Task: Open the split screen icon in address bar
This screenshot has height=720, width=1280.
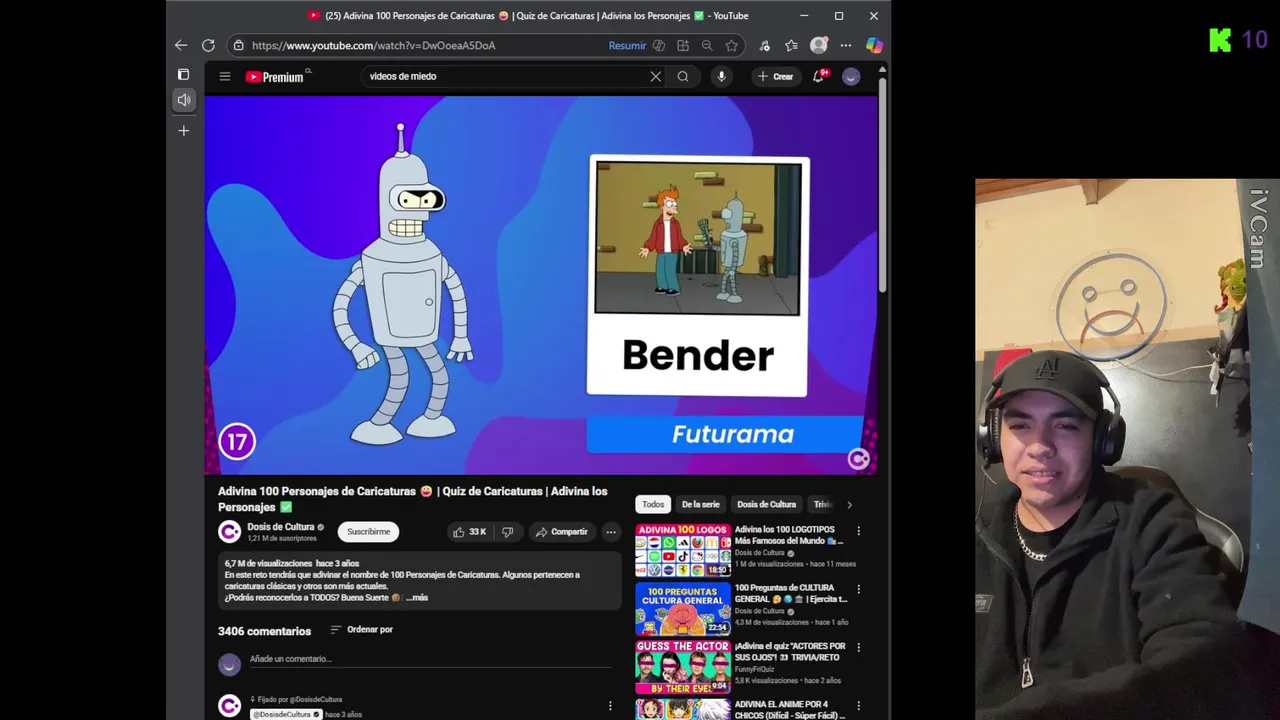Action: tap(683, 45)
